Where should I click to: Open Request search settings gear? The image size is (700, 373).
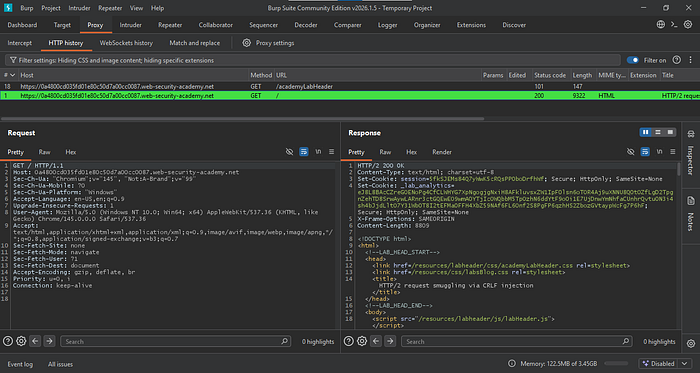click(x=21, y=341)
